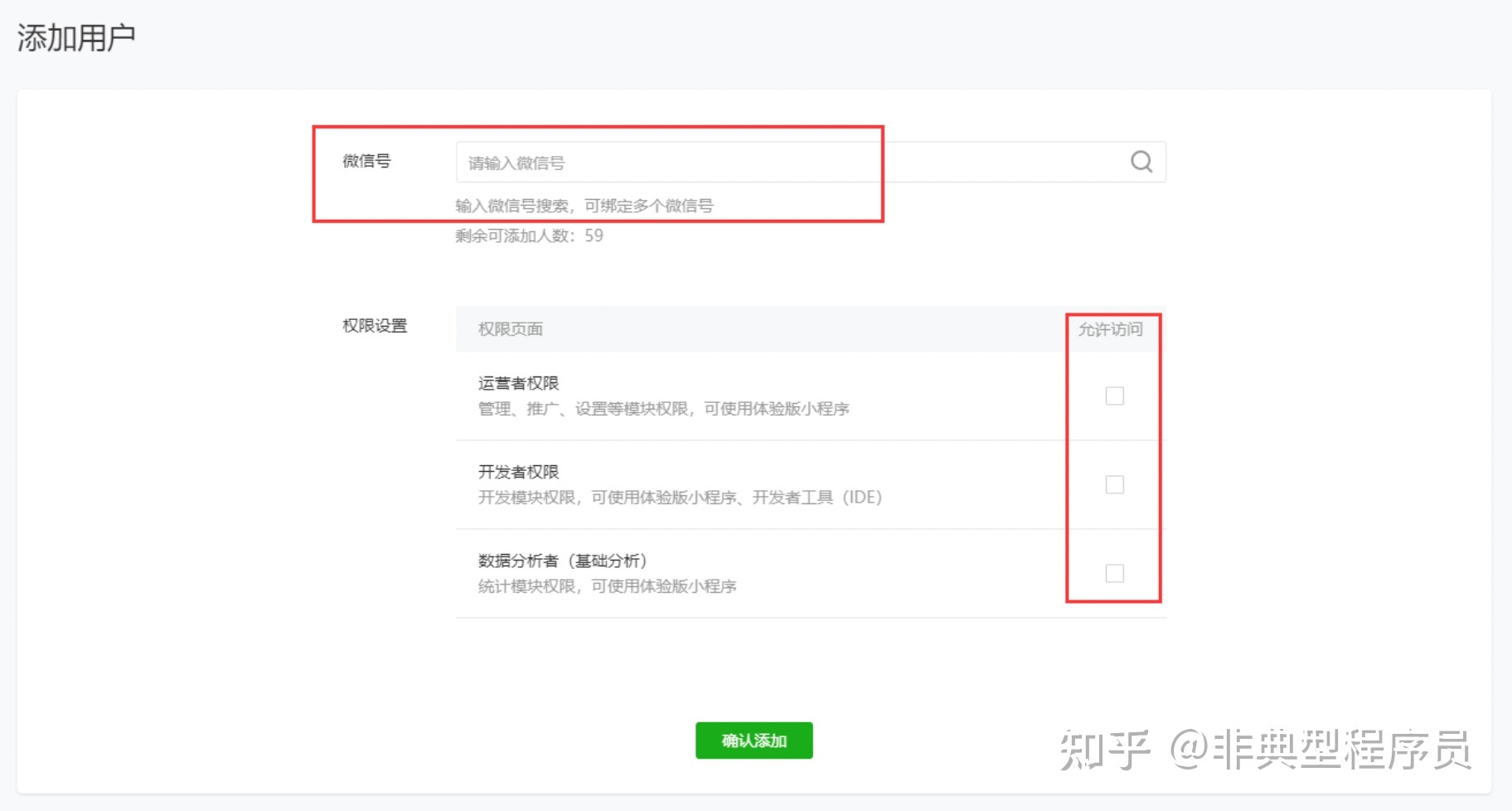The height and width of the screenshot is (811, 1512).
Task: Select the 开发者权限 row title
Action: [519, 471]
